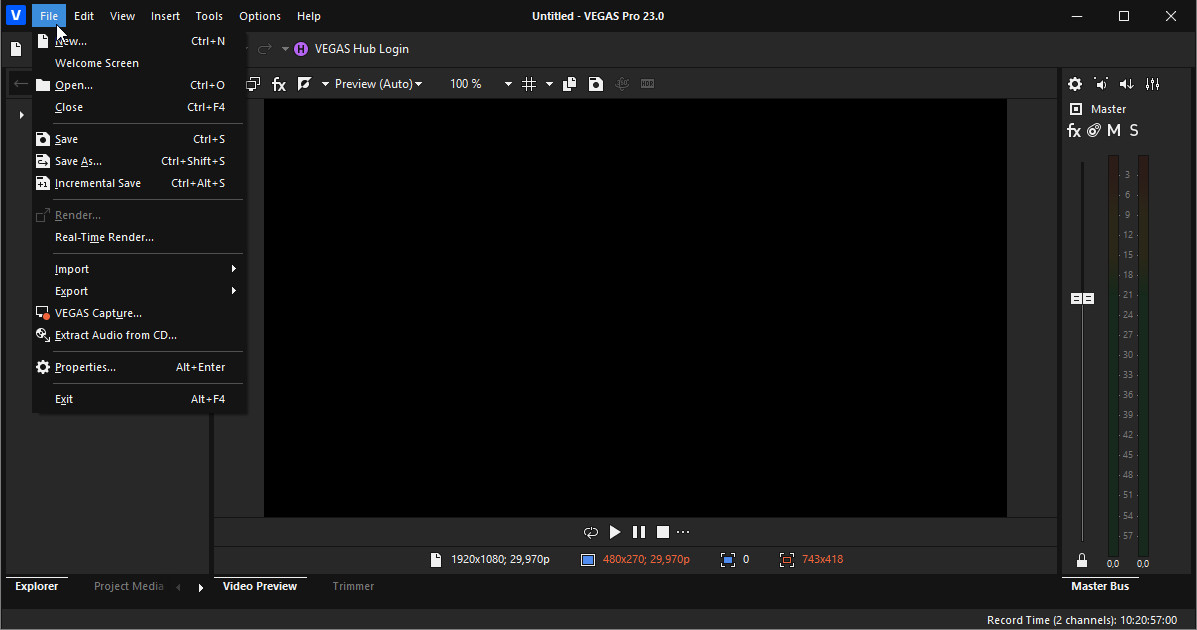The height and width of the screenshot is (630, 1197).
Task: Click the Downmix Output speaker icon
Action: [1127, 85]
